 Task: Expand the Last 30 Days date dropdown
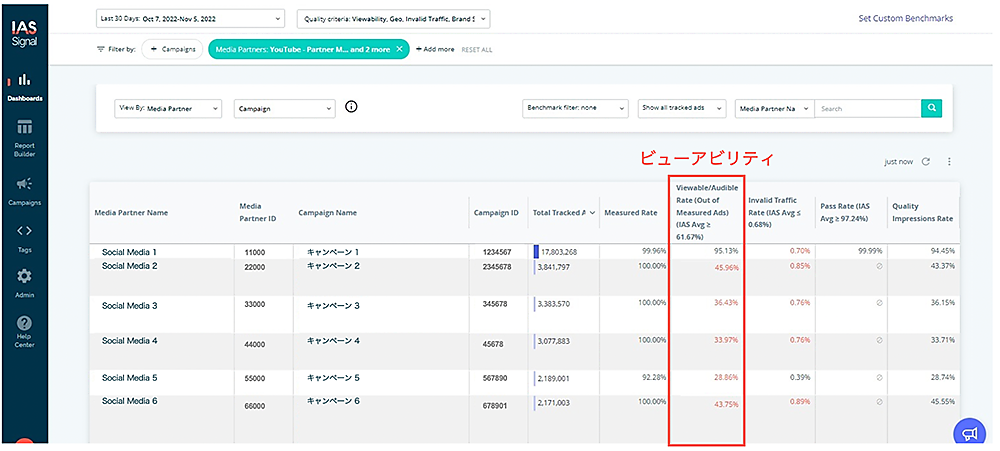point(190,18)
